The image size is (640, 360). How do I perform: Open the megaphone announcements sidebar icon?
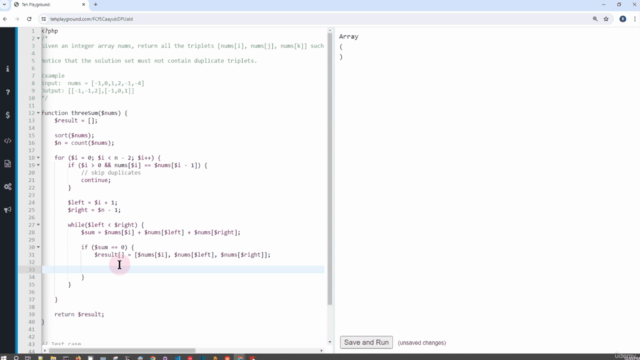(x=8, y=210)
